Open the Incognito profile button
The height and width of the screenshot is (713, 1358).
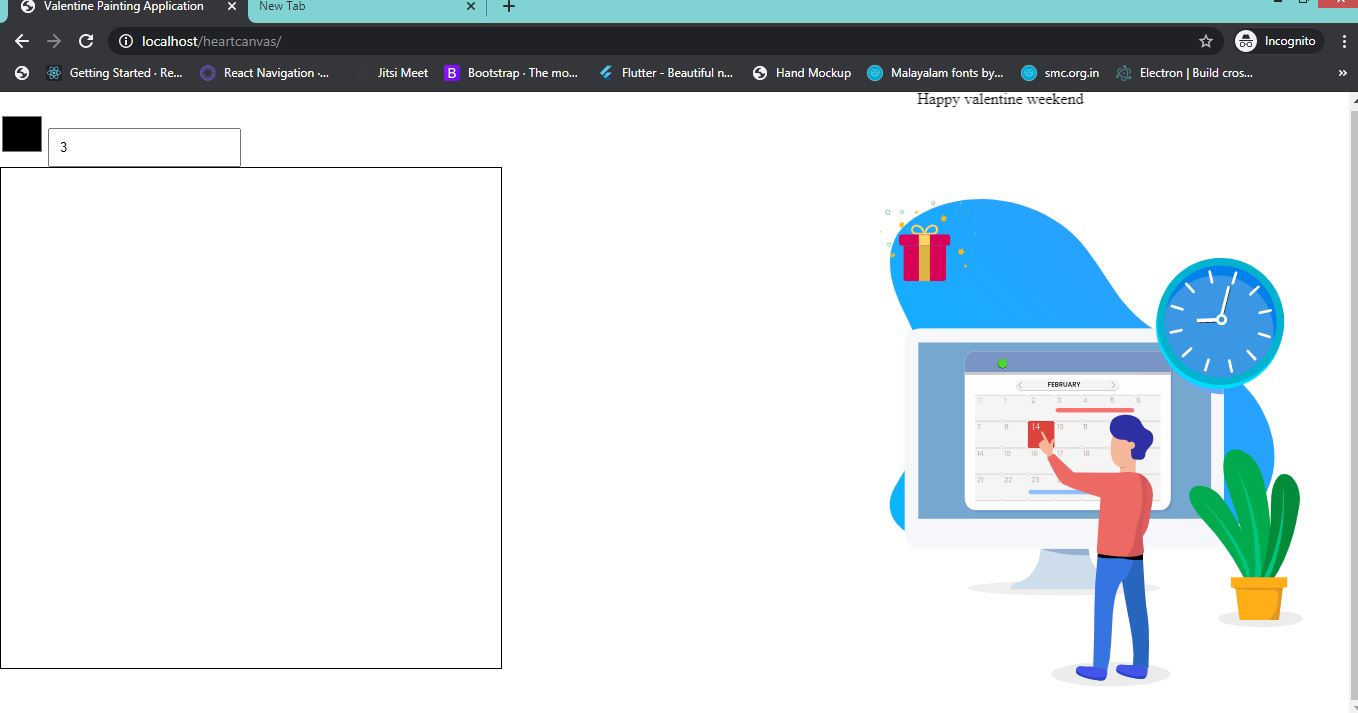click(x=1278, y=41)
